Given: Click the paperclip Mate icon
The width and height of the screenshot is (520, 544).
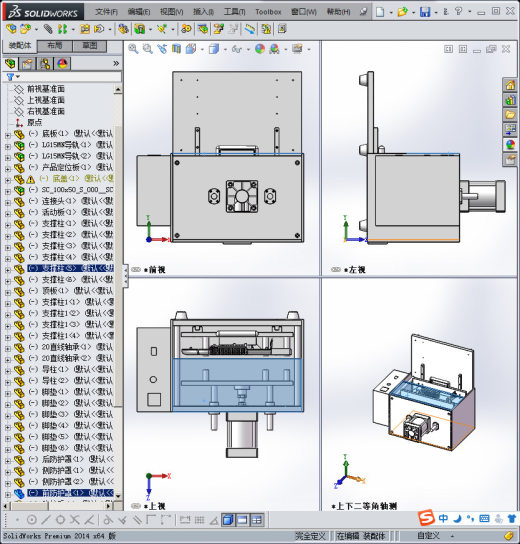Looking at the screenshot, I should coord(48,29).
